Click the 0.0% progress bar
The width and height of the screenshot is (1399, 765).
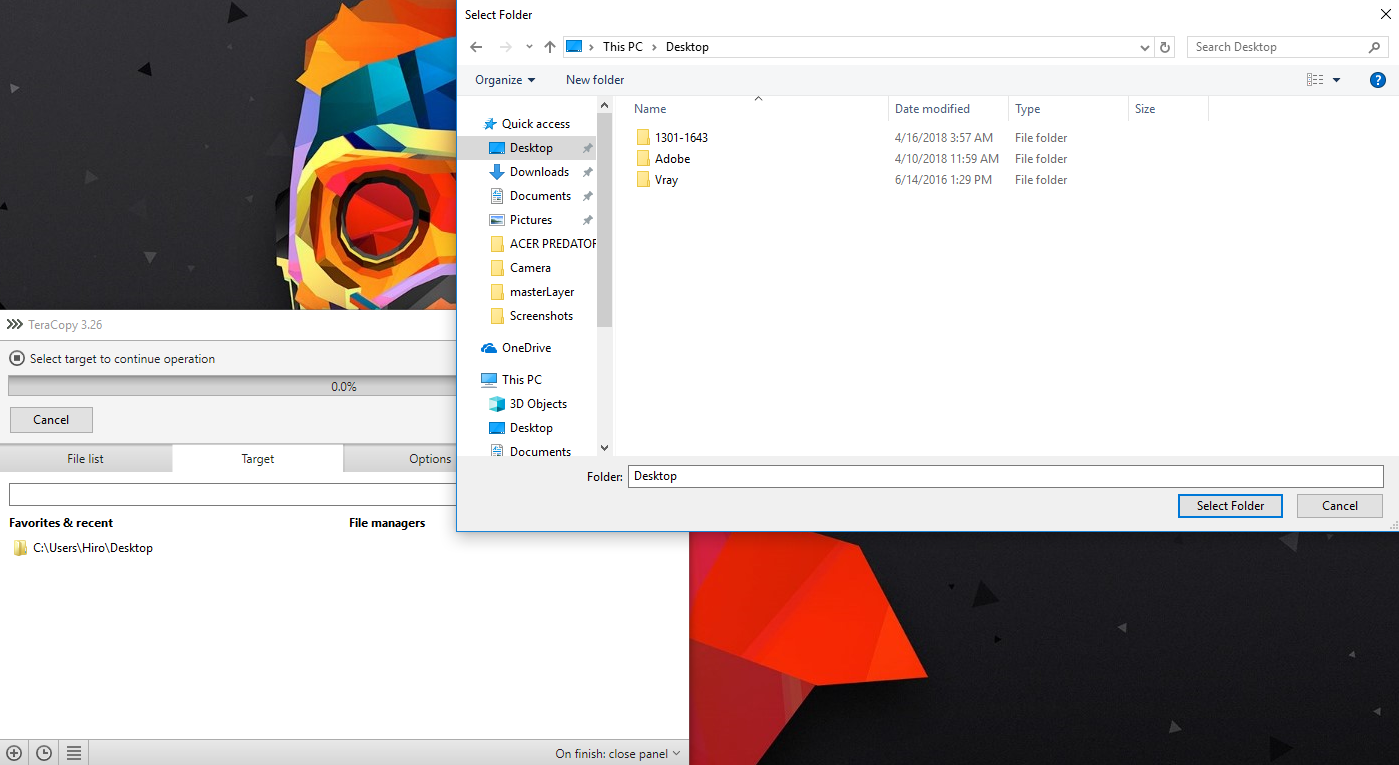point(232,386)
